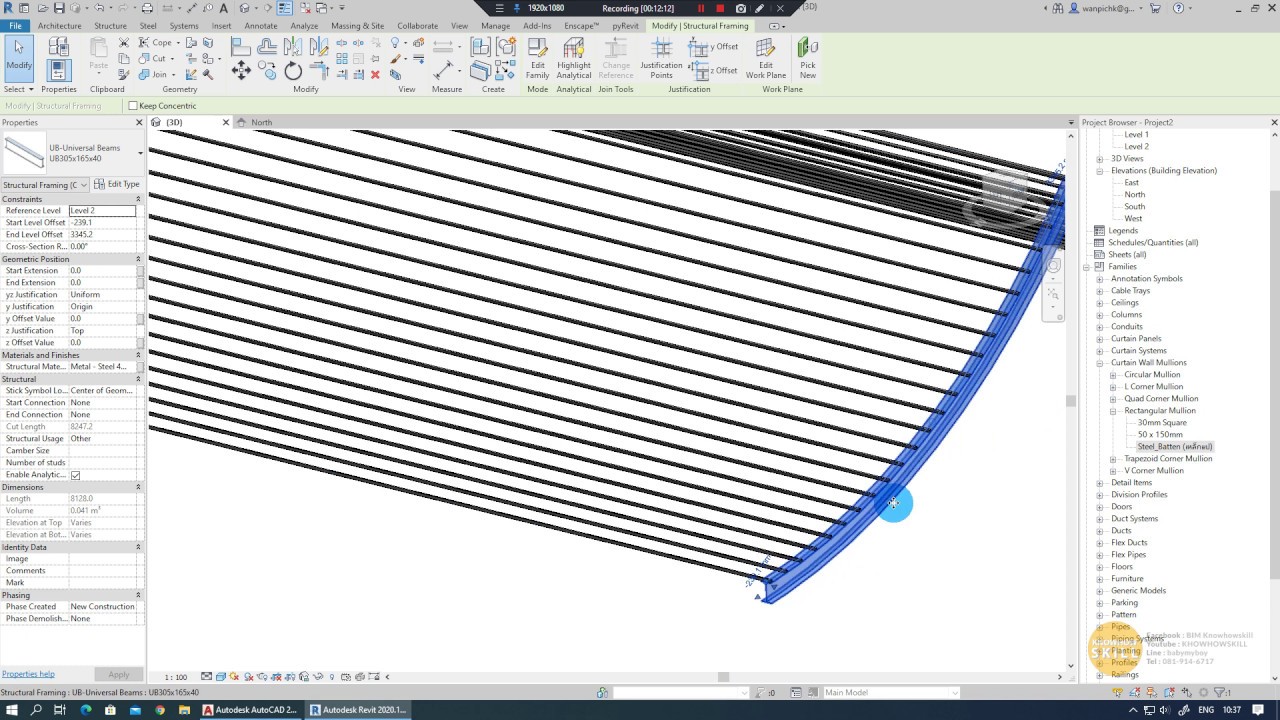Select Steel_Batten mullion type in browser
The image size is (1280, 720).
click(1175, 447)
